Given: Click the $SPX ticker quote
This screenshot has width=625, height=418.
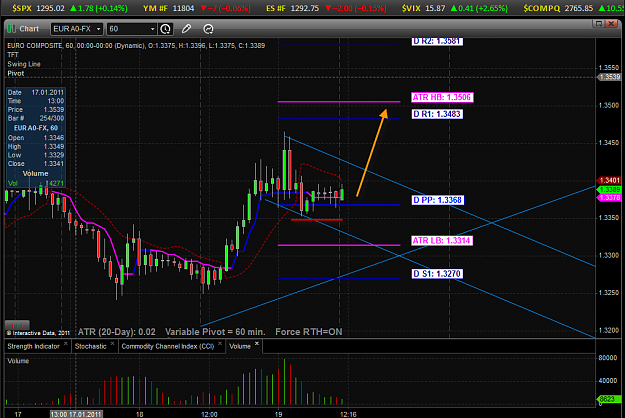Looking at the screenshot, I should 70,8.
